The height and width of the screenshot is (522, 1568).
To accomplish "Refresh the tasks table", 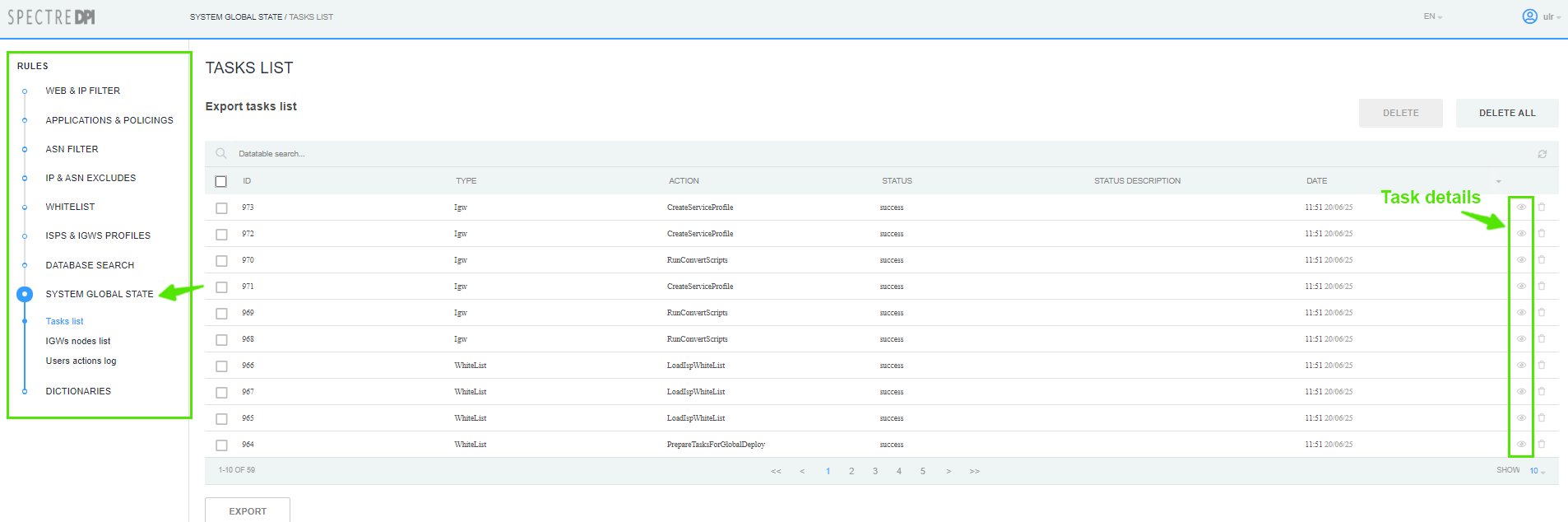I will pos(1542,154).
